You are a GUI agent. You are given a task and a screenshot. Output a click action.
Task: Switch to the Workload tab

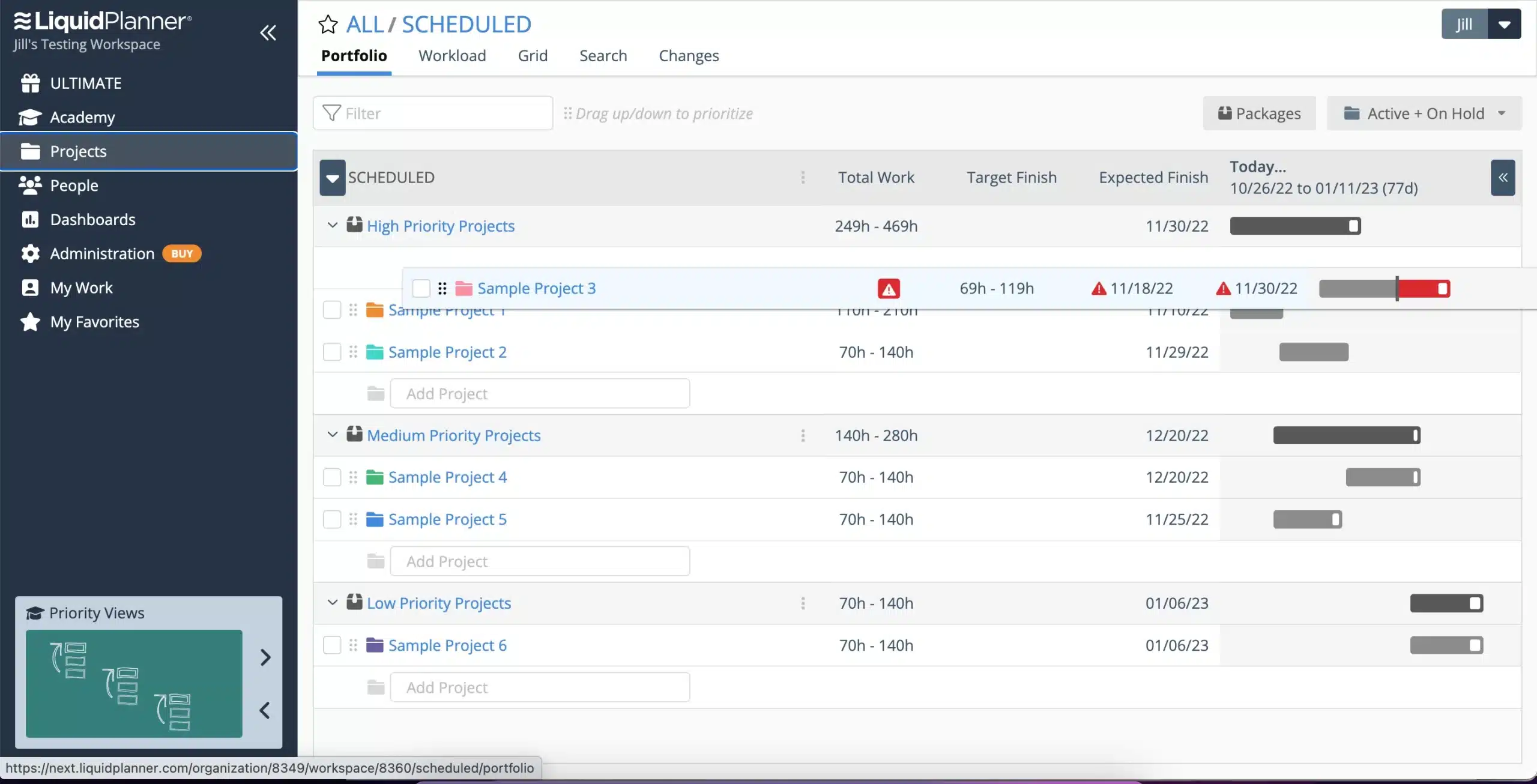452,55
